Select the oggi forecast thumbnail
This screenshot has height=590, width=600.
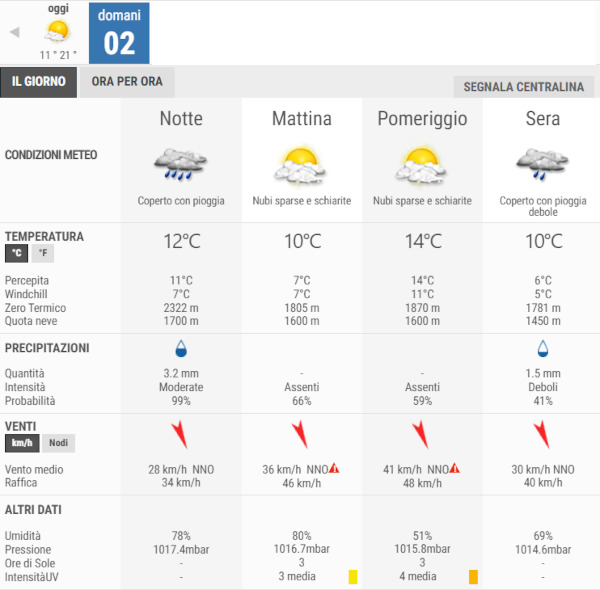point(58,32)
